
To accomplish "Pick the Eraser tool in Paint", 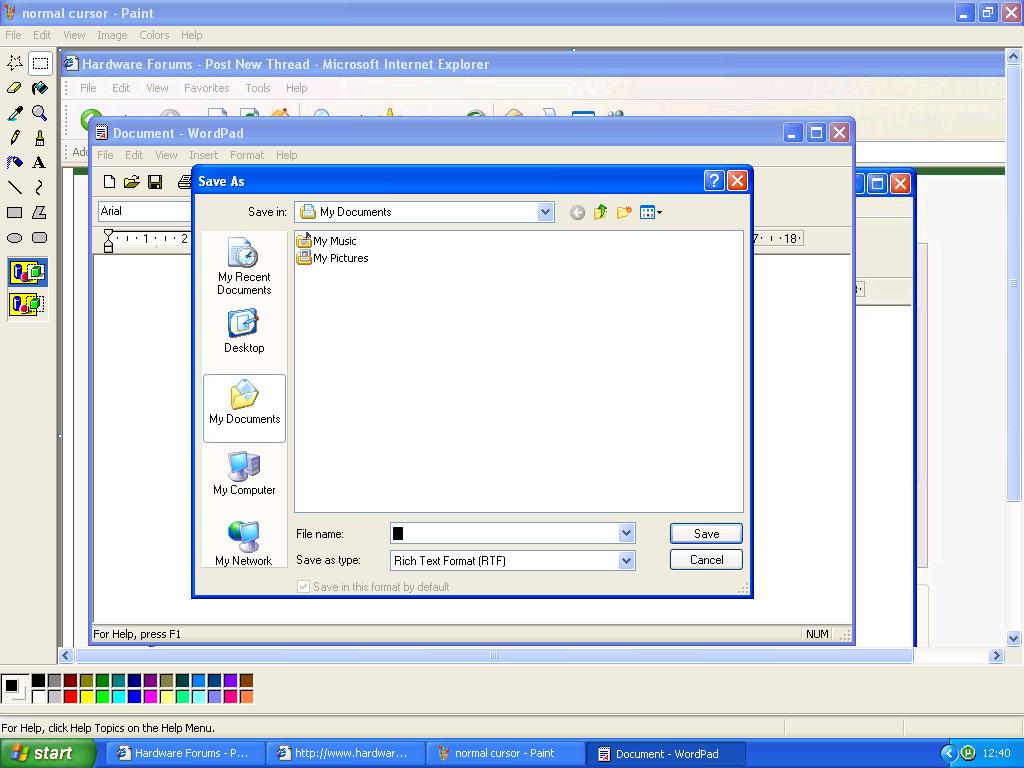I will [14, 88].
